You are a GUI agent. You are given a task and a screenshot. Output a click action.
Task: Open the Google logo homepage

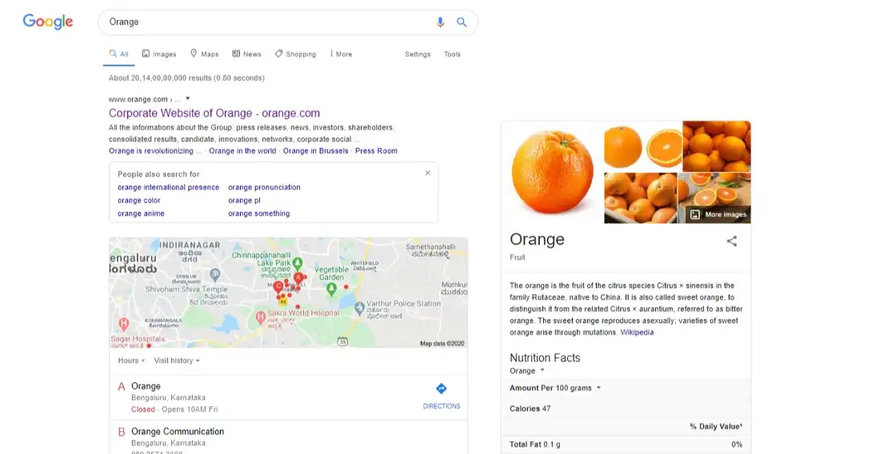[48, 22]
